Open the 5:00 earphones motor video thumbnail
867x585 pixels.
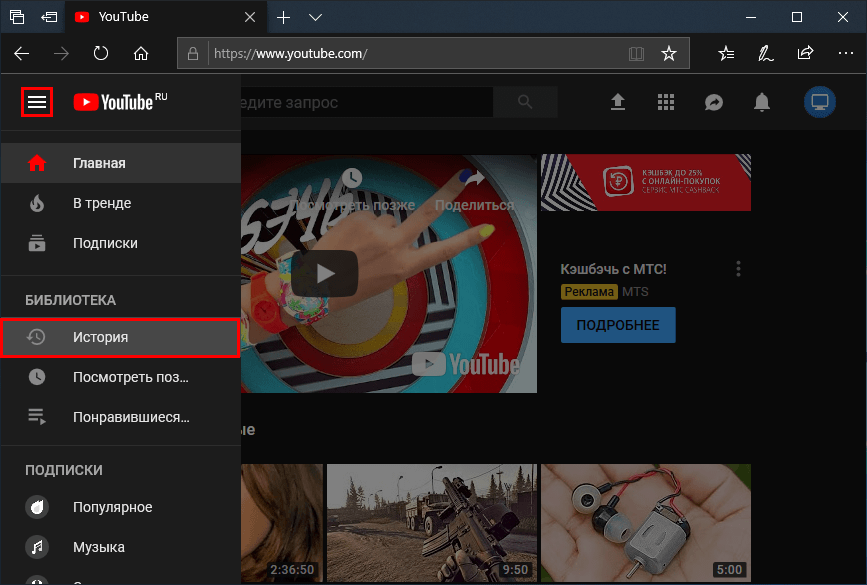[646, 523]
